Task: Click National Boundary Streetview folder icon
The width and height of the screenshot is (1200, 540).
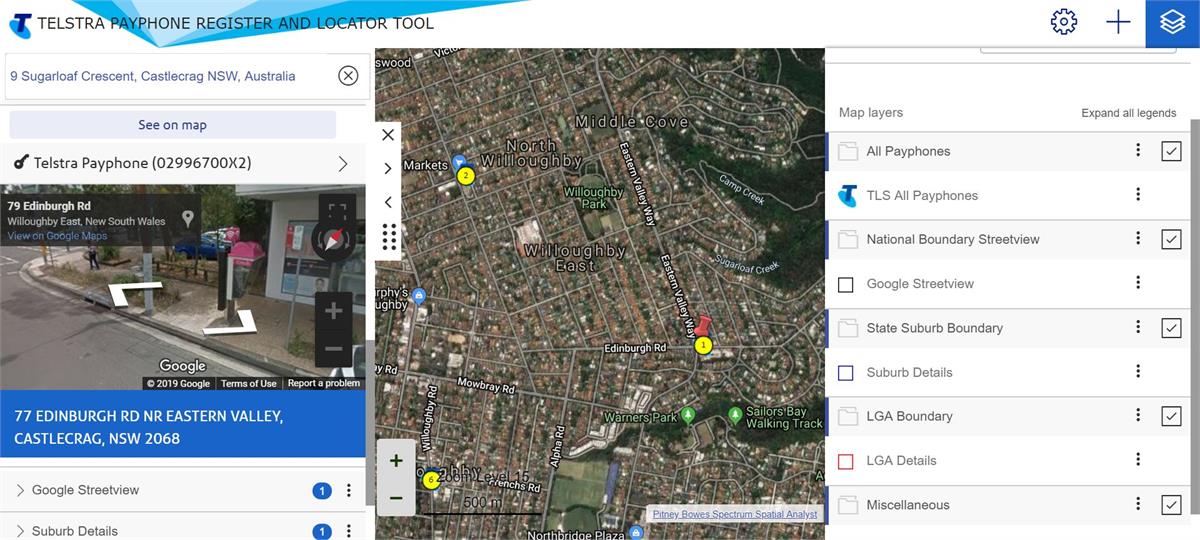Action: pos(848,240)
